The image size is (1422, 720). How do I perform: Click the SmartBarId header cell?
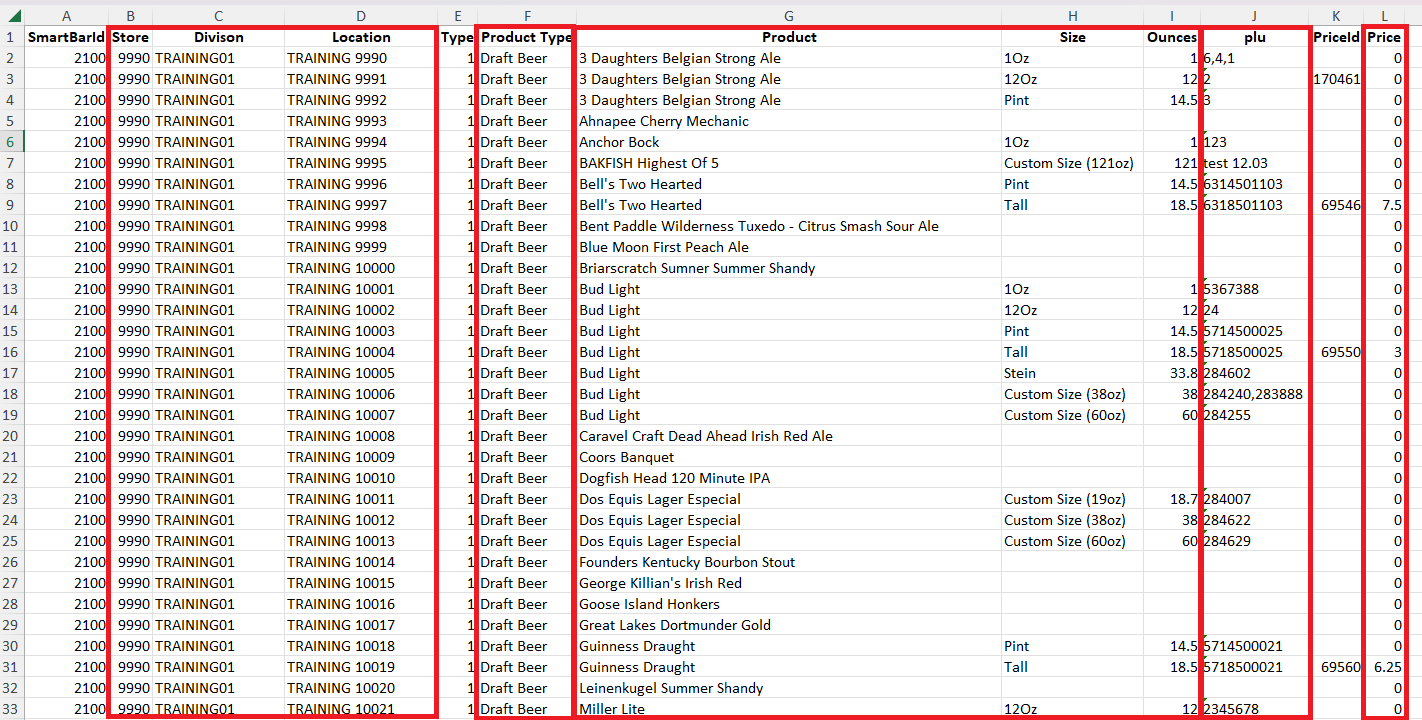(x=66, y=37)
